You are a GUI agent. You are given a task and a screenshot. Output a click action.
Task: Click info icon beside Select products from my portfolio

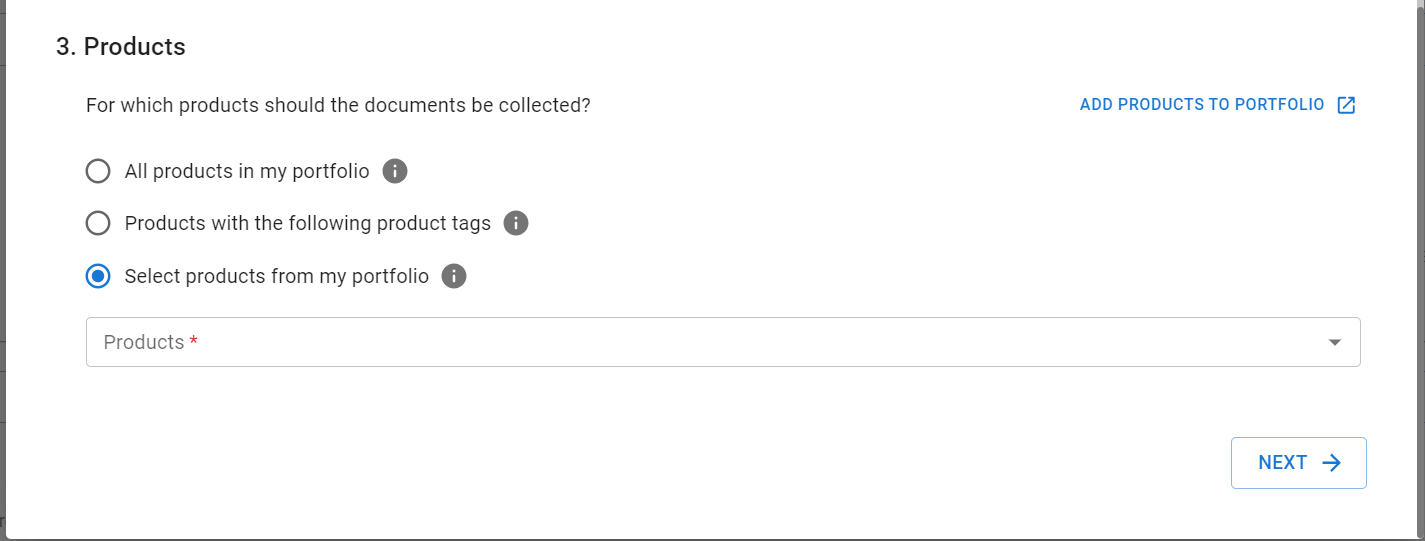(454, 276)
